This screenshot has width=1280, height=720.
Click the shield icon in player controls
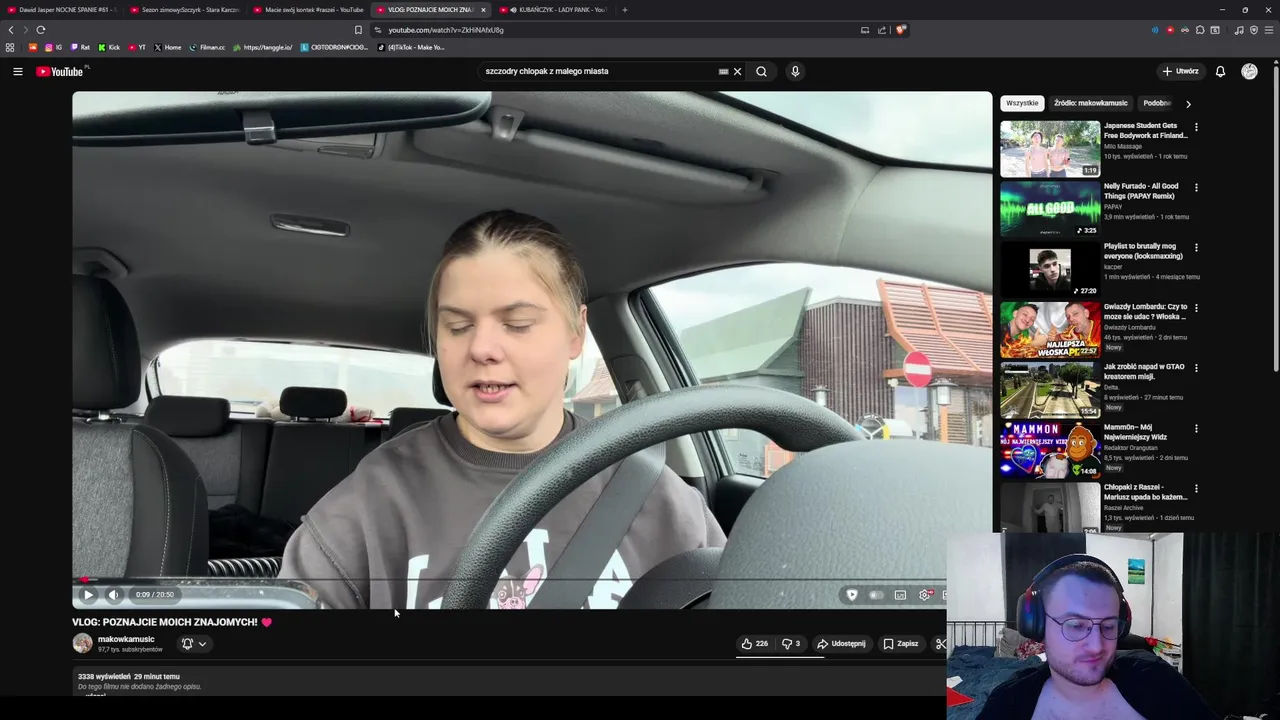click(x=852, y=595)
